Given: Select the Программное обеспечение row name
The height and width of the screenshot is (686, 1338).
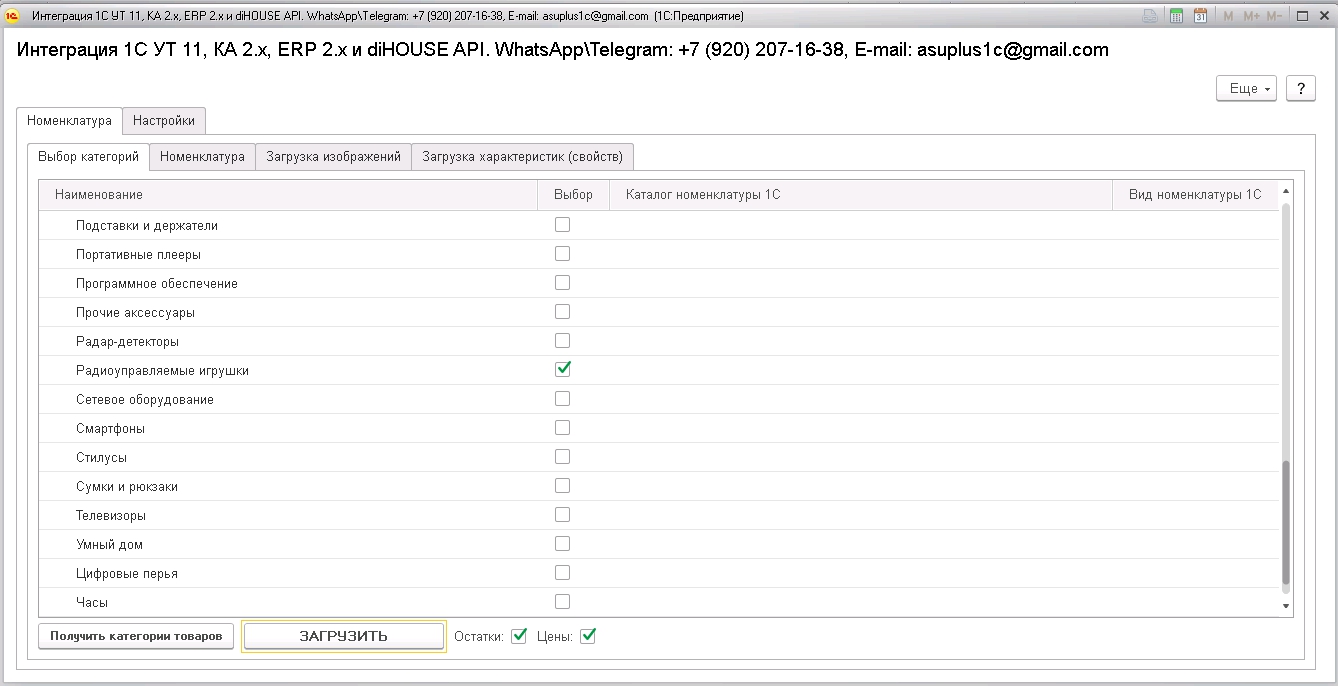Looking at the screenshot, I should (157, 284).
